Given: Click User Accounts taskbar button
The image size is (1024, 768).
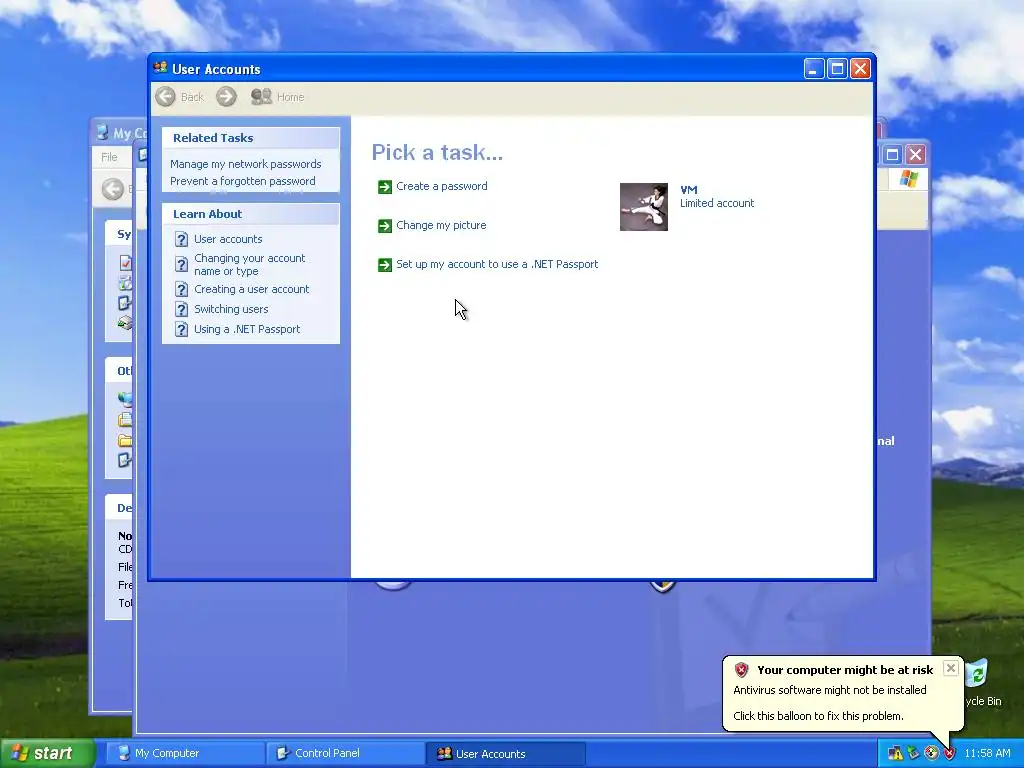Looking at the screenshot, I should tap(505, 754).
